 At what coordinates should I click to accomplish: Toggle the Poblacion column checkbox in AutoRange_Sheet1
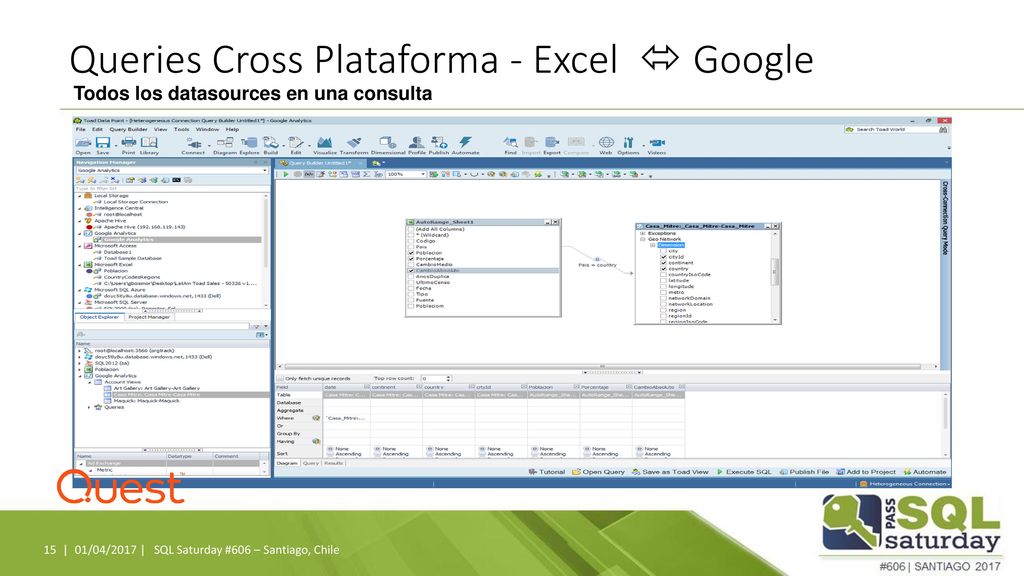pos(411,253)
